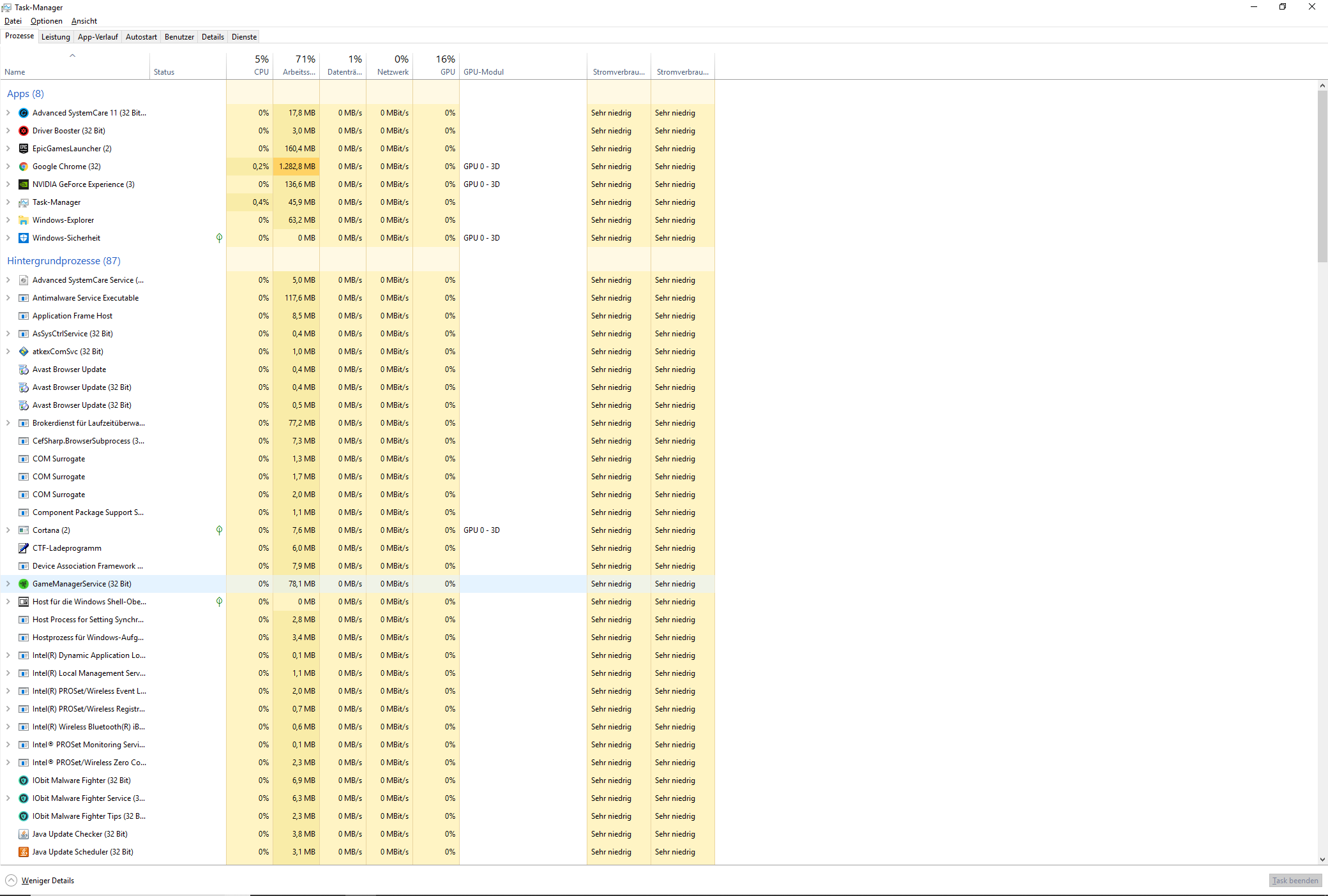This screenshot has width=1328, height=896.
Task: Expand Antimalware Service Executable row
Action: (x=8, y=298)
